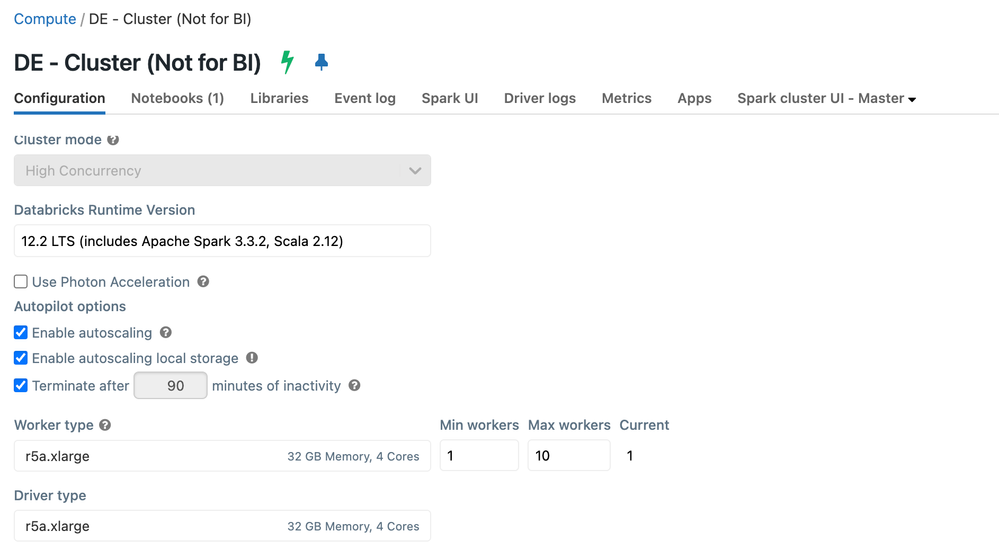Uncheck the Enable autoscaling checkbox

(21, 332)
